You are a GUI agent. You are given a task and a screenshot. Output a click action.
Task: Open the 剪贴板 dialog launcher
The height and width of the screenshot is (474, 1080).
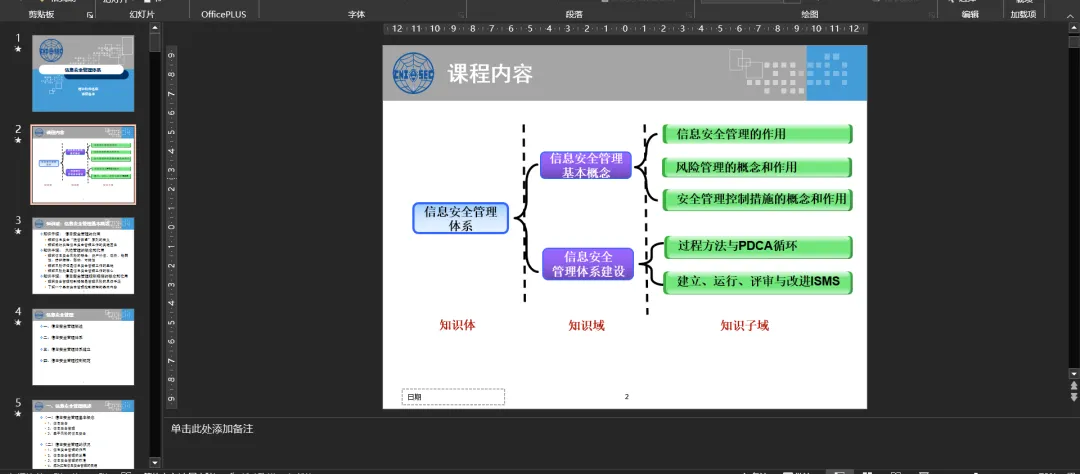click(x=90, y=14)
